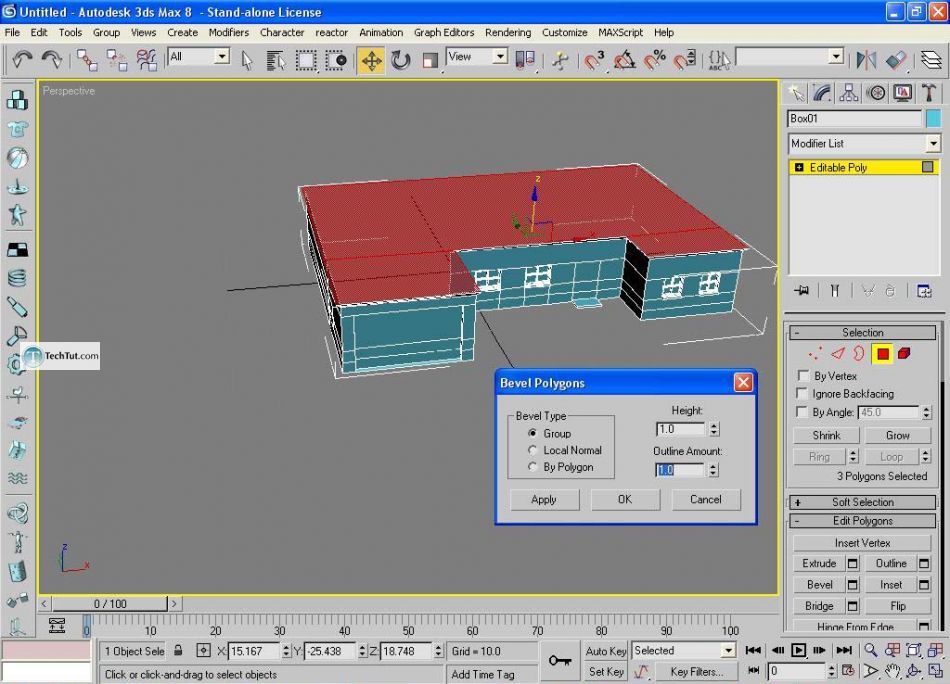This screenshot has width=950, height=684.
Task: Click Zoom Extents navigation icon
Action: [x=914, y=651]
